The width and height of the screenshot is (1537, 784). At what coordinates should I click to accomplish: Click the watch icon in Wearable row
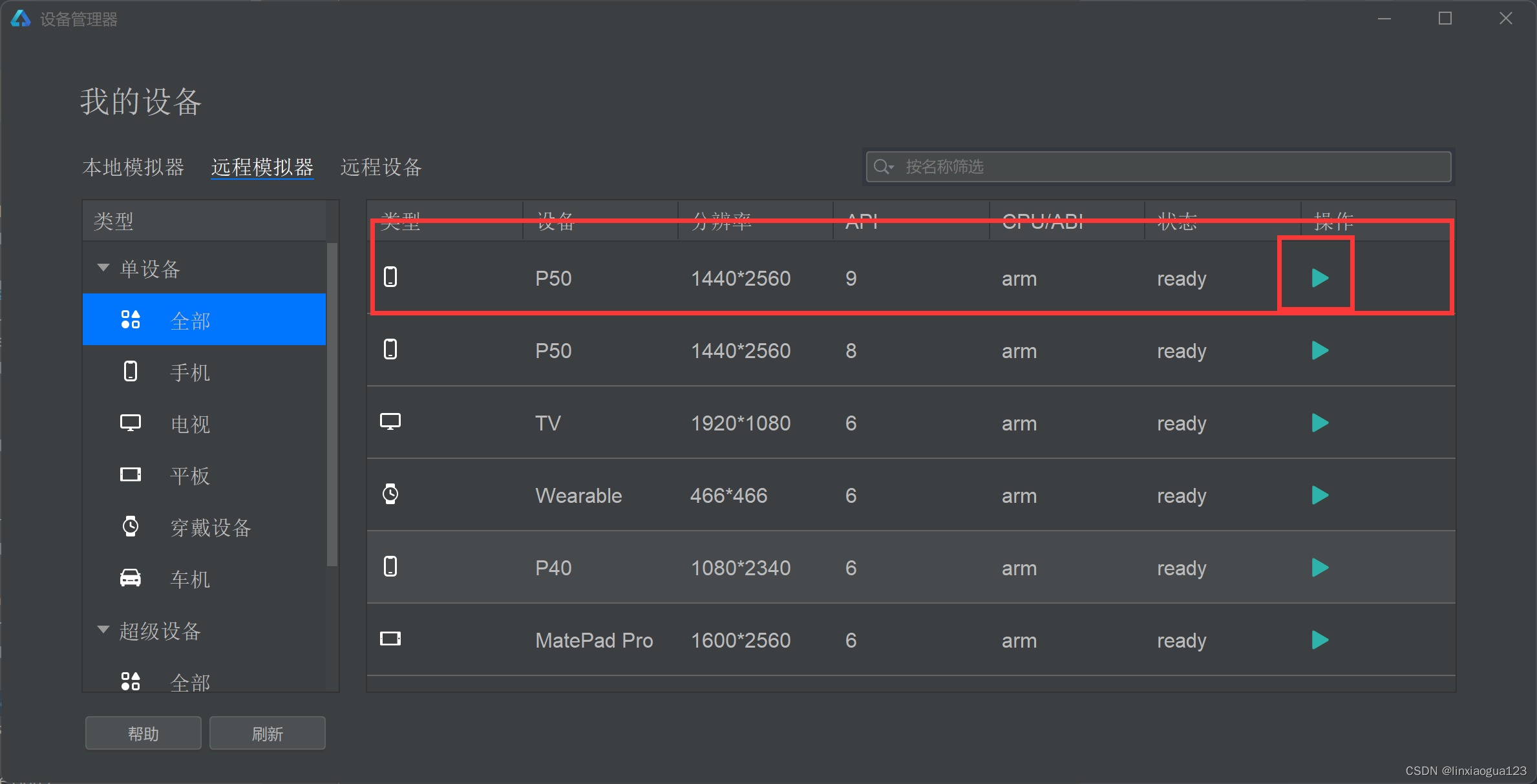[x=390, y=494]
